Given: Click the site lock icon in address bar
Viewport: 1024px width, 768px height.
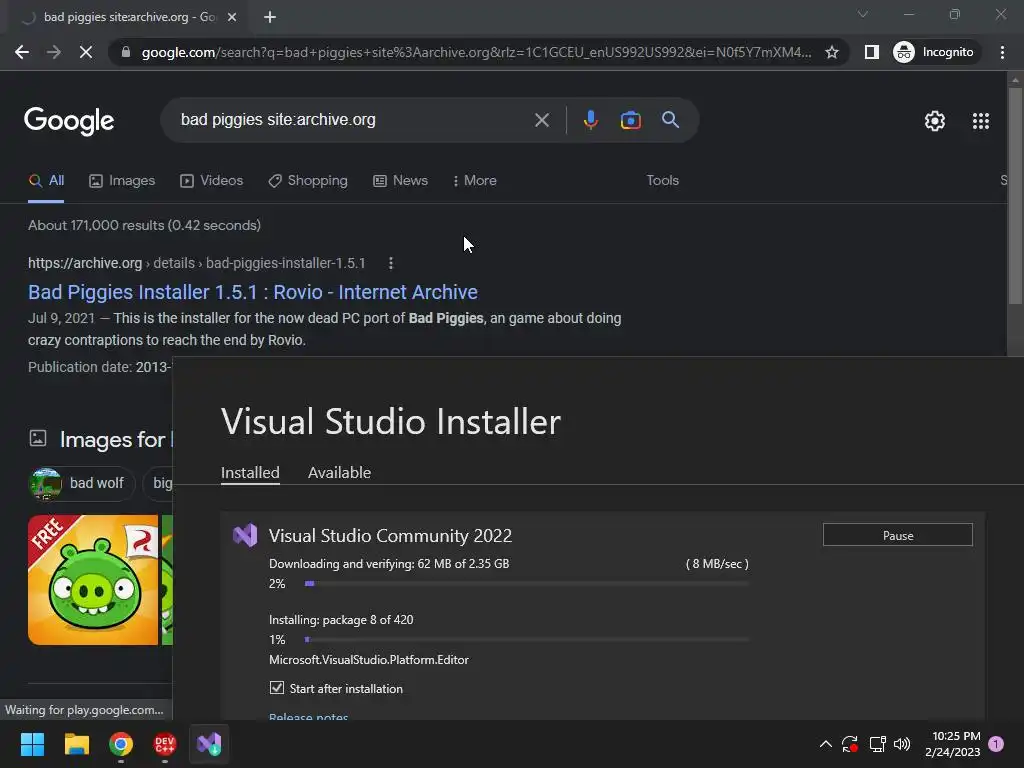Looking at the screenshot, I should tap(126, 52).
